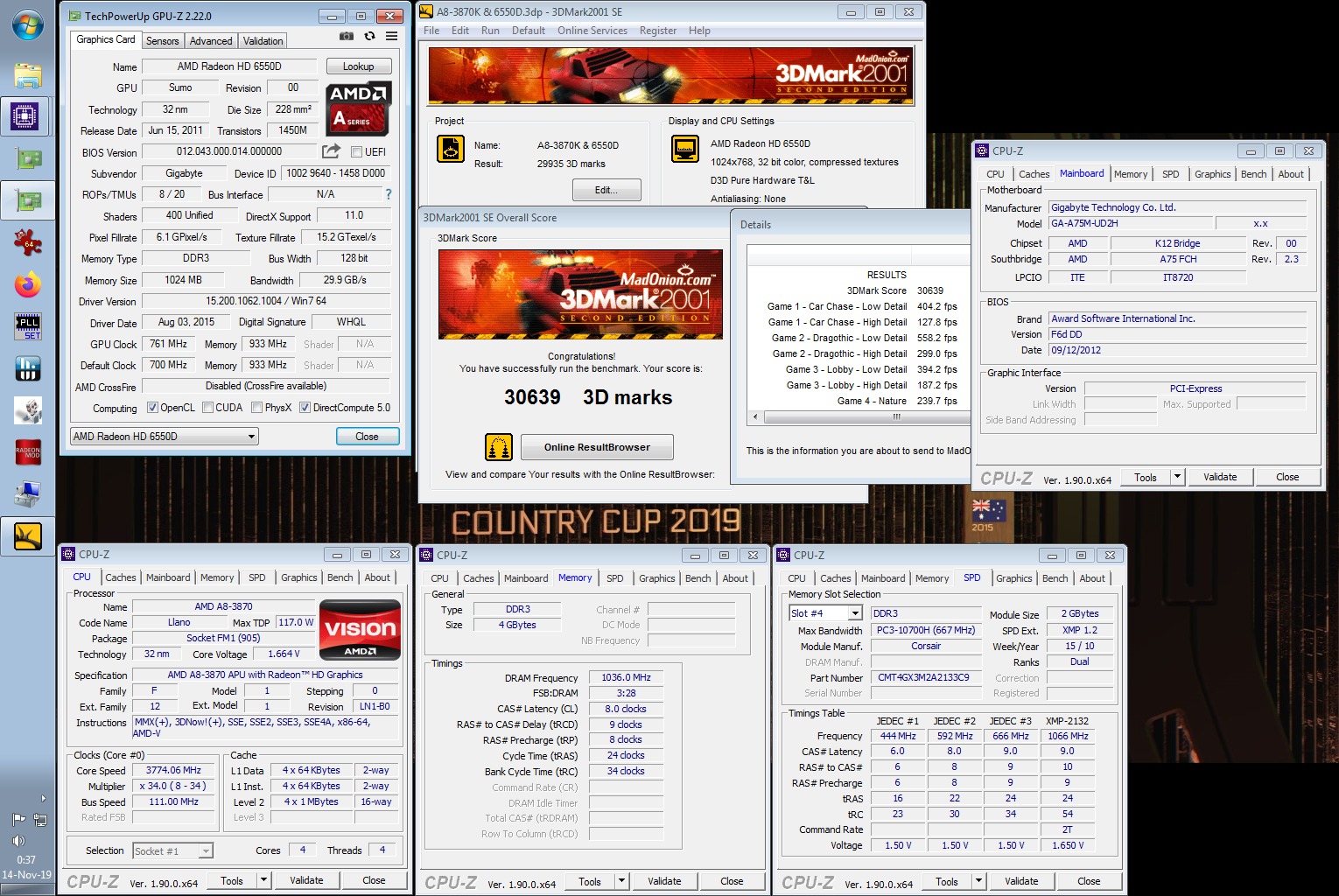Open the Slot #4 memory slot dropdown
Screen dimensions: 1339x896
point(825,613)
